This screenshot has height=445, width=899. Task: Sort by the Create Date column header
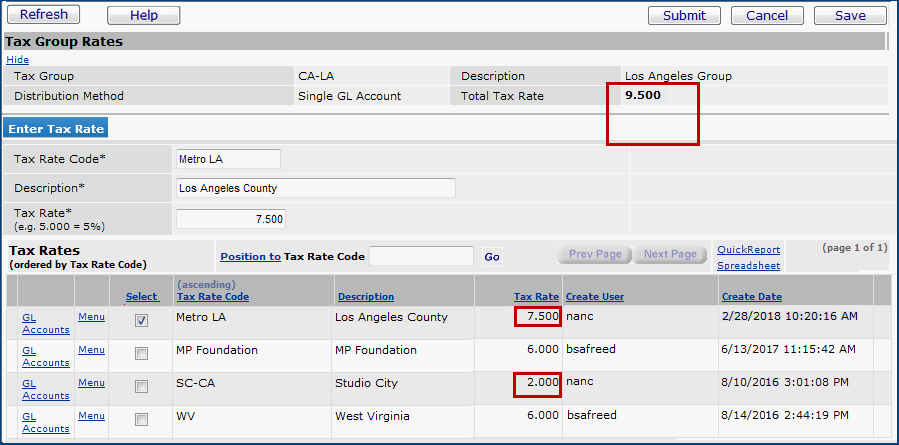click(751, 297)
